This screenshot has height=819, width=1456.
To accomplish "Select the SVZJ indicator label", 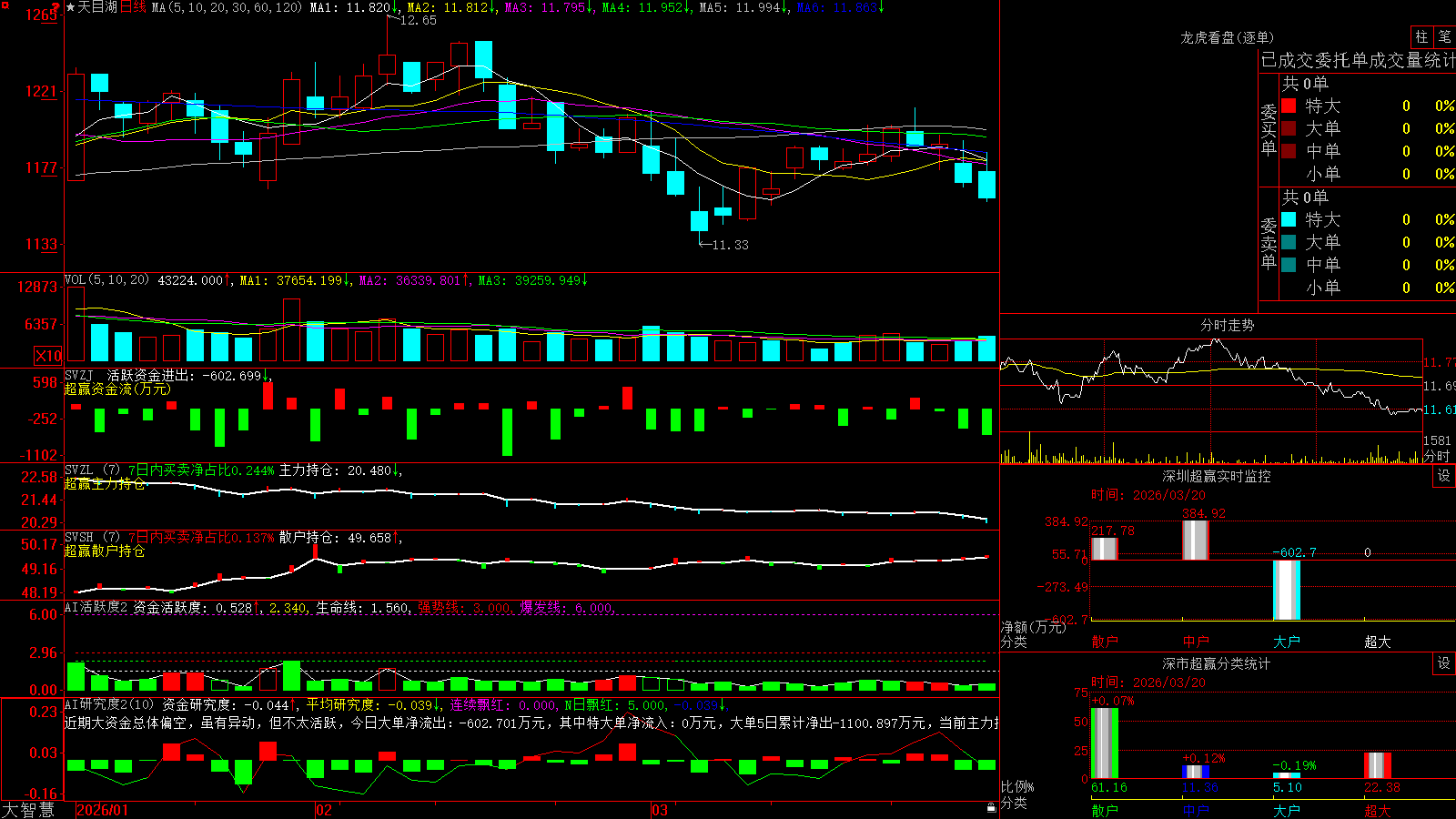I will click(78, 375).
